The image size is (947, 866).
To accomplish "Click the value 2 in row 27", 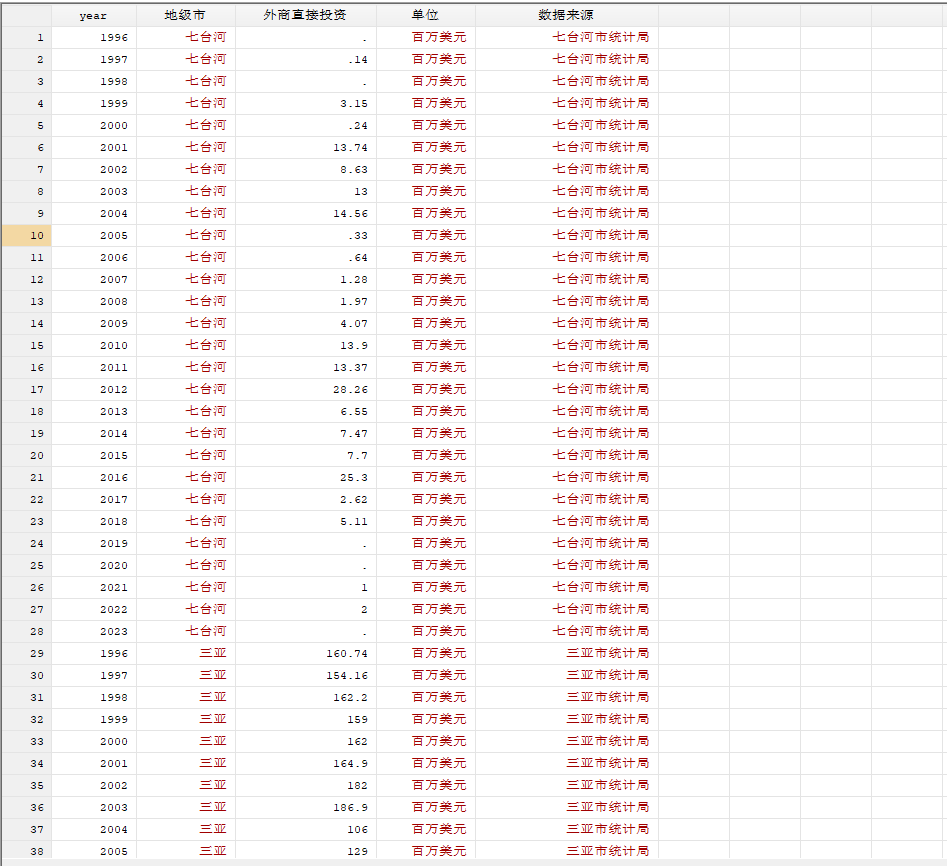I will [364, 610].
